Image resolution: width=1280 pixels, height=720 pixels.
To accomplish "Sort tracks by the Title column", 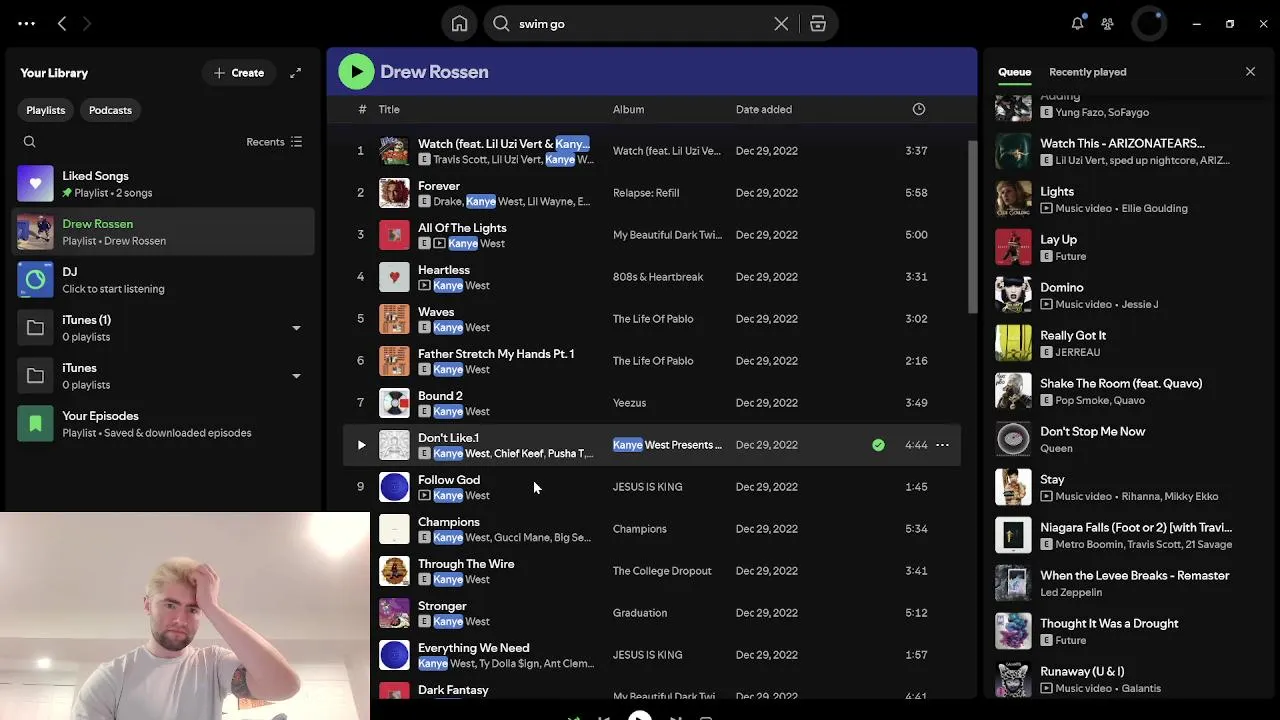I will coord(389,109).
